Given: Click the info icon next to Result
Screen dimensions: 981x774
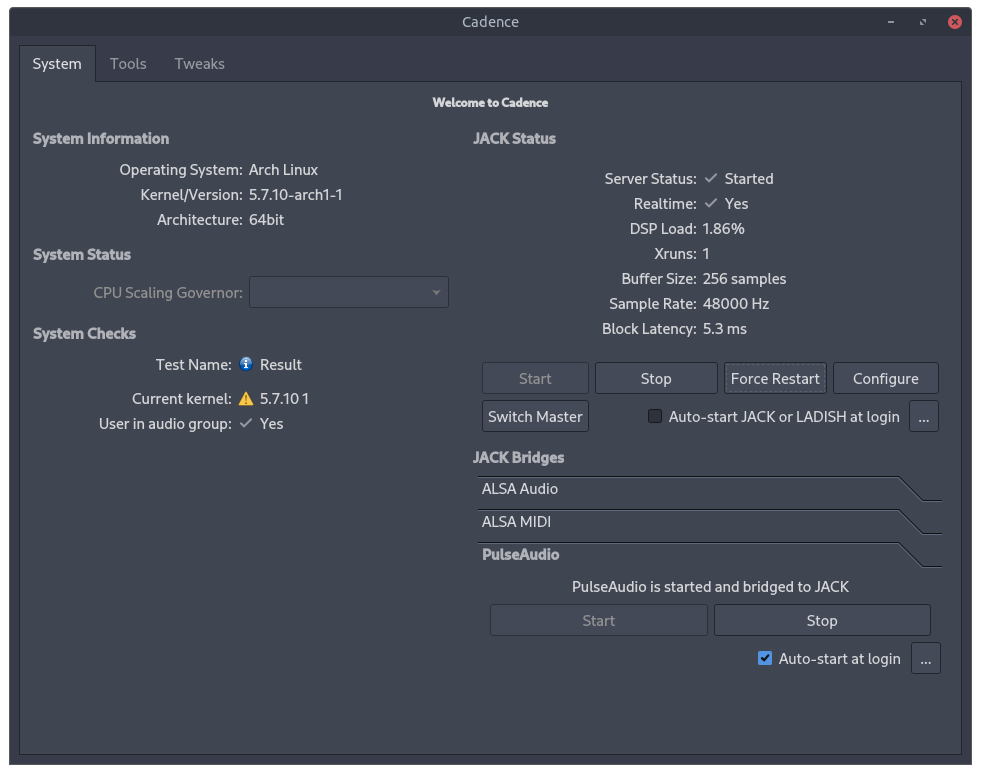Looking at the screenshot, I should (x=246, y=364).
